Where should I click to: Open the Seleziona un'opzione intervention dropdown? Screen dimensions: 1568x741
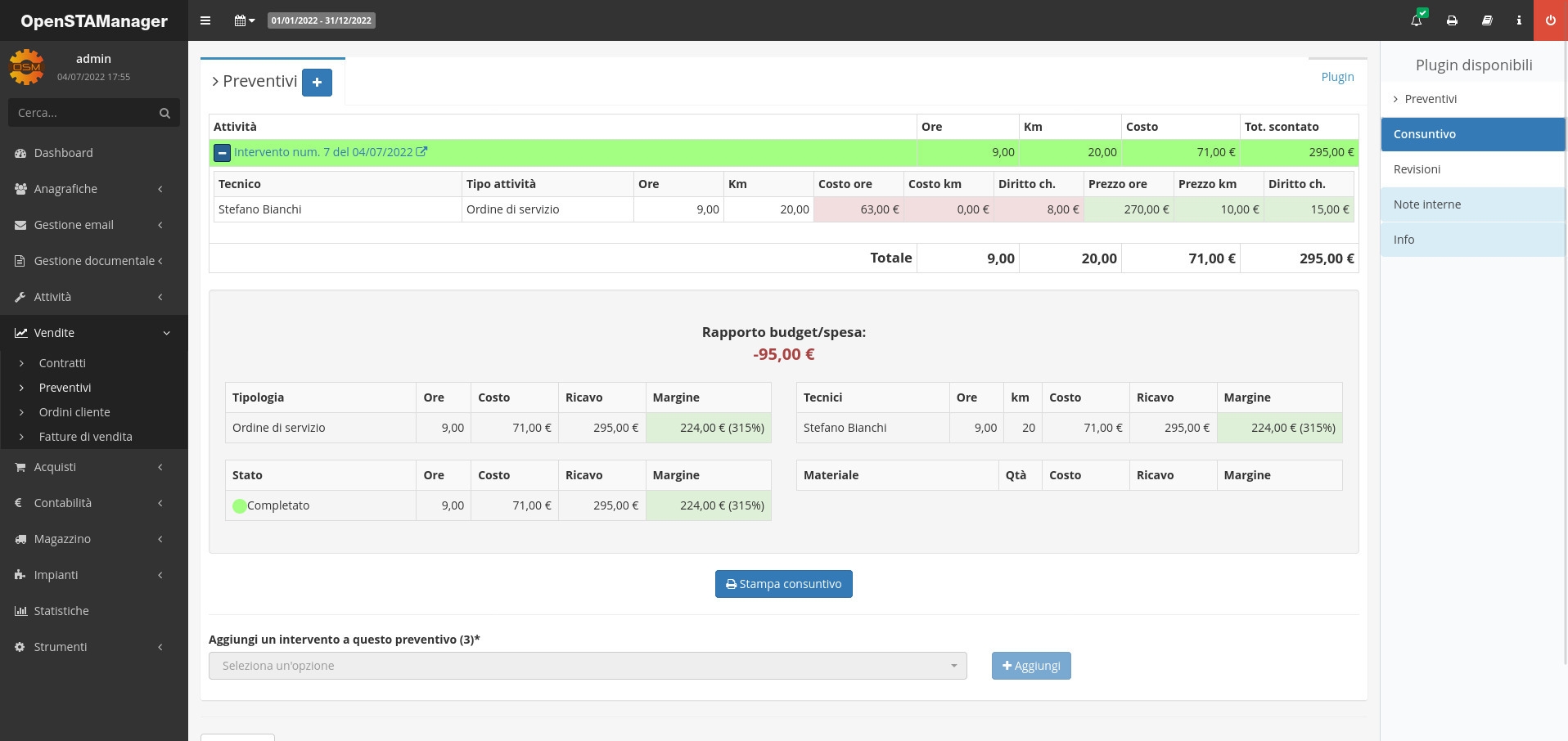(x=588, y=666)
